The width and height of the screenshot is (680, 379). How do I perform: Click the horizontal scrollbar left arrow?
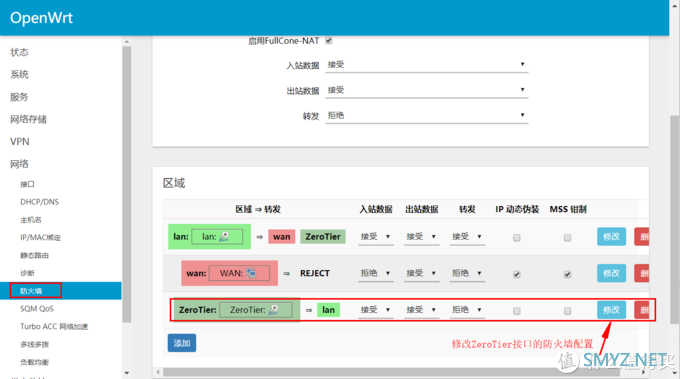click(158, 372)
